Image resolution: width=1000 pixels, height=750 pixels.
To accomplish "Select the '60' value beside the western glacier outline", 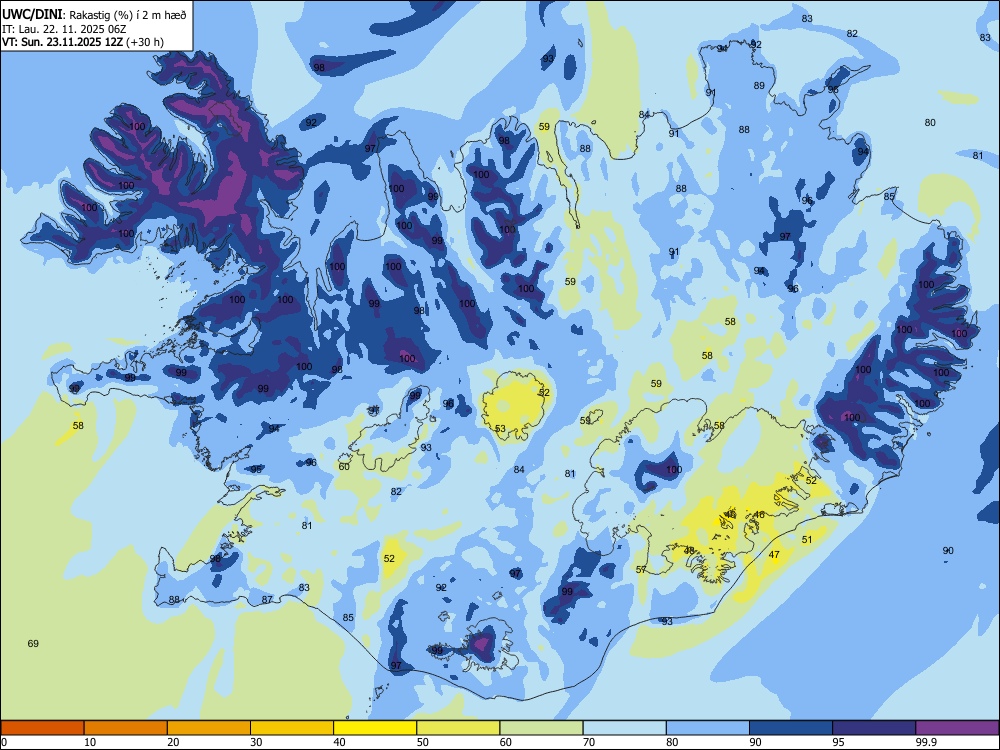I will 344,466.
